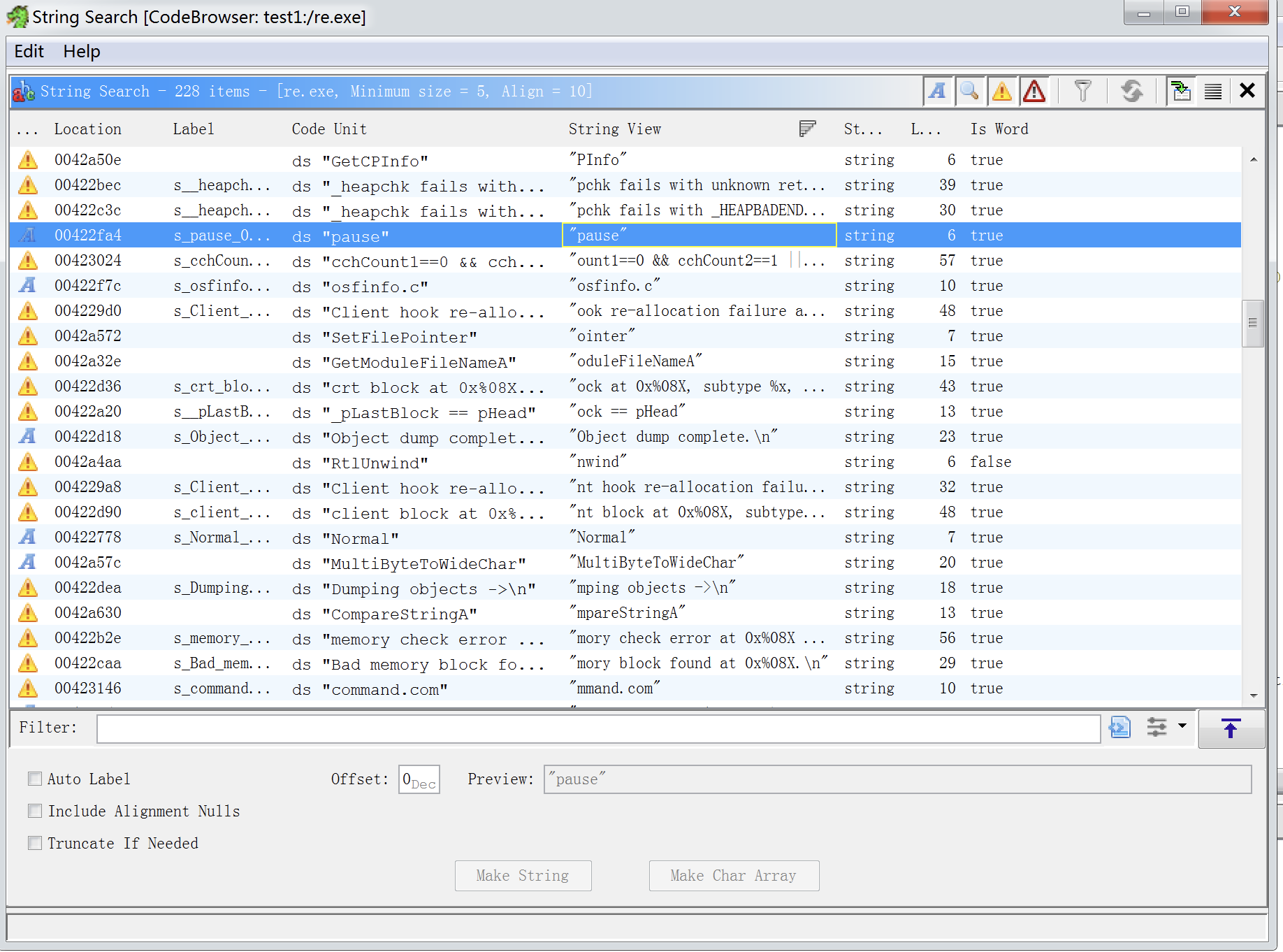Click the vertical scrollbar thumb of the table
This screenshot has width=1283, height=952.
pos(1253,323)
